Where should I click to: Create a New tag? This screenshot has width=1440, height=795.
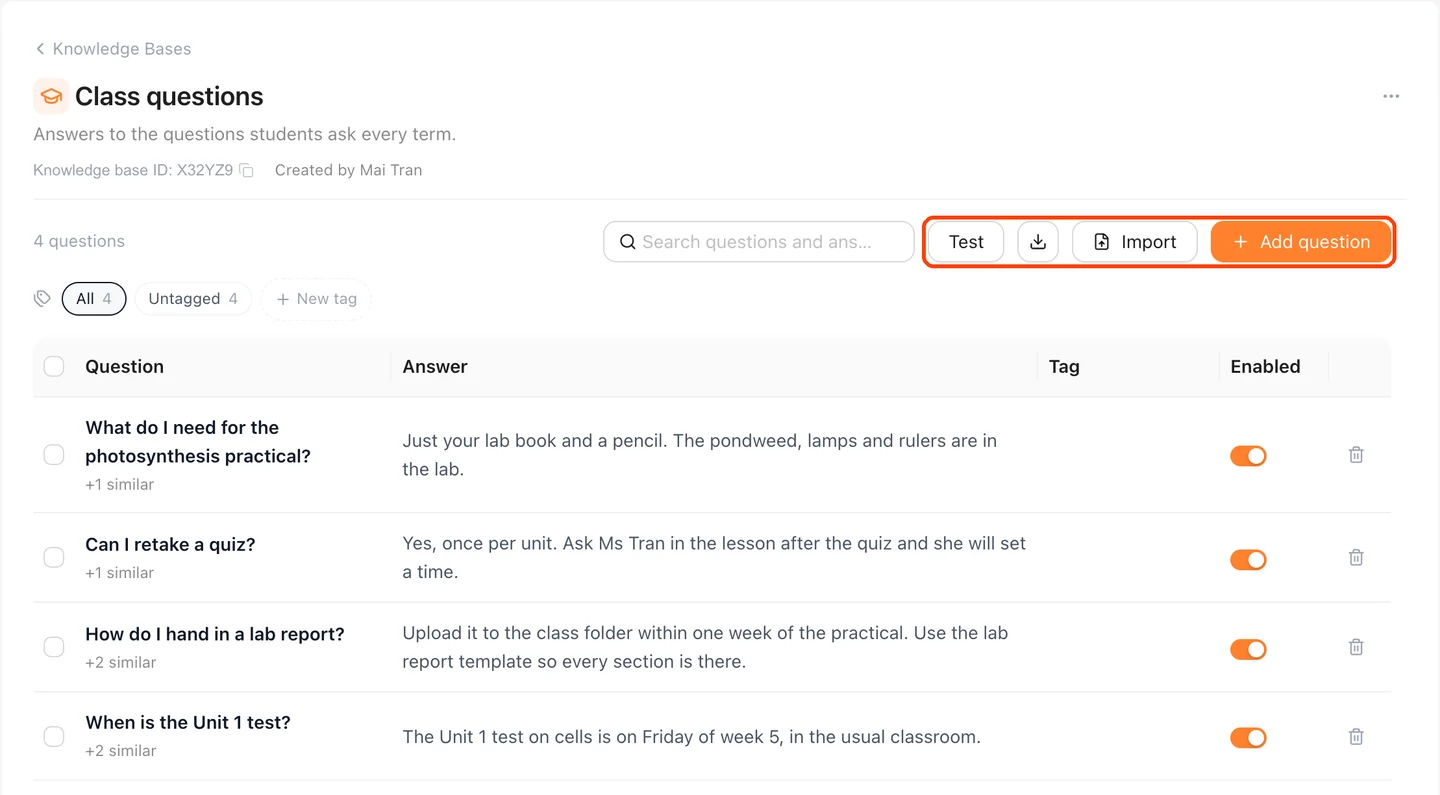pos(316,299)
